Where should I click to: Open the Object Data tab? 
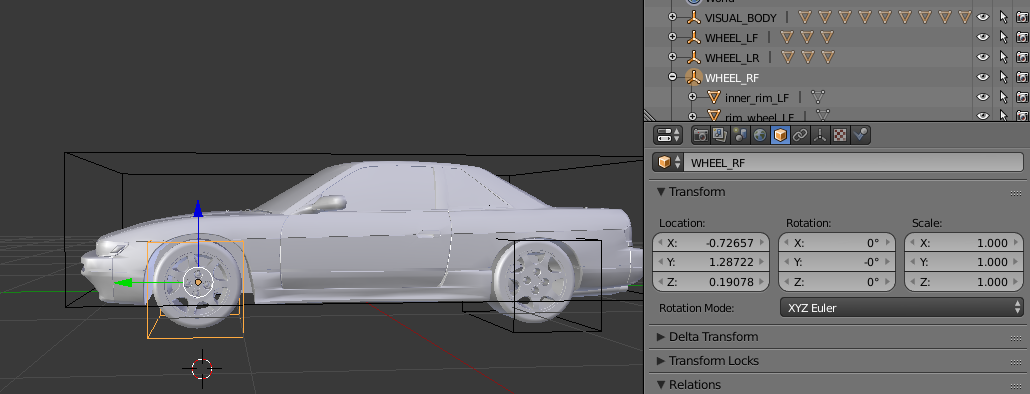point(819,135)
